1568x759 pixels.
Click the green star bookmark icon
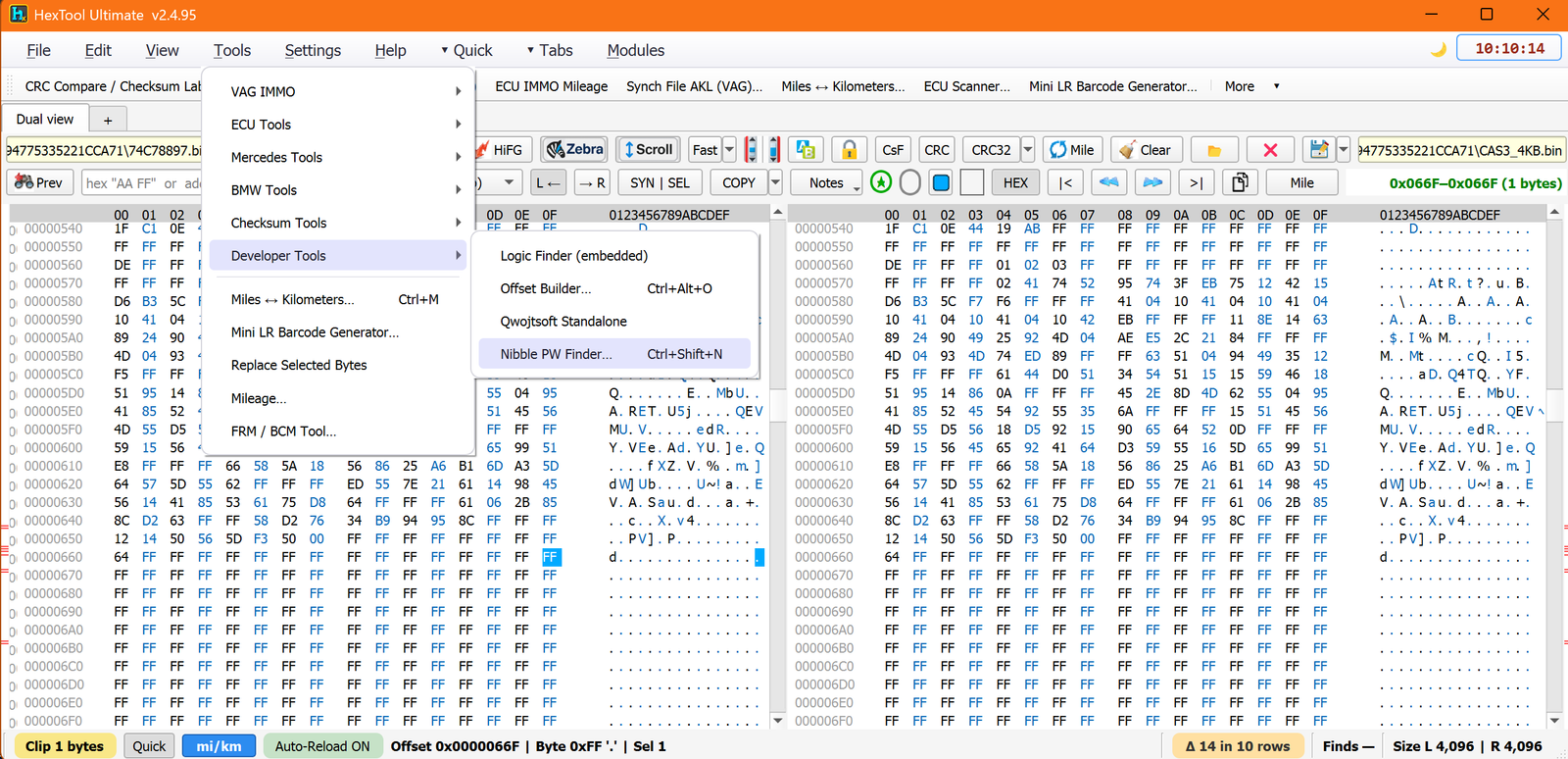[x=881, y=182]
